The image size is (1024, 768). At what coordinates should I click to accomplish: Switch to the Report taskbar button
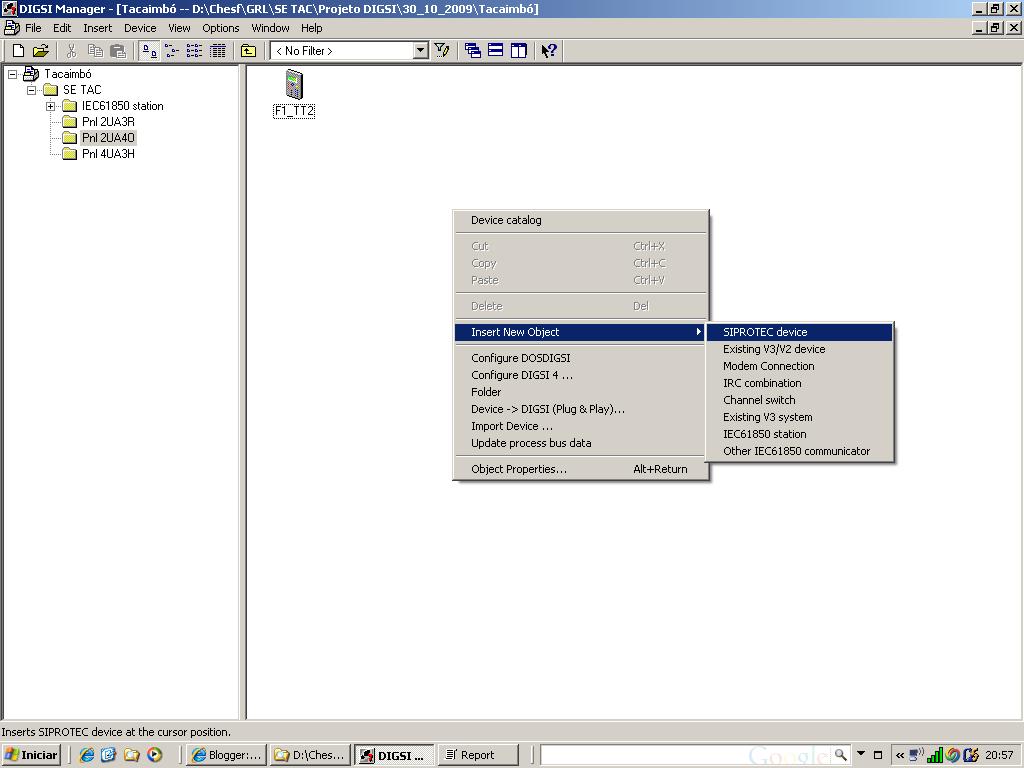(x=478, y=755)
